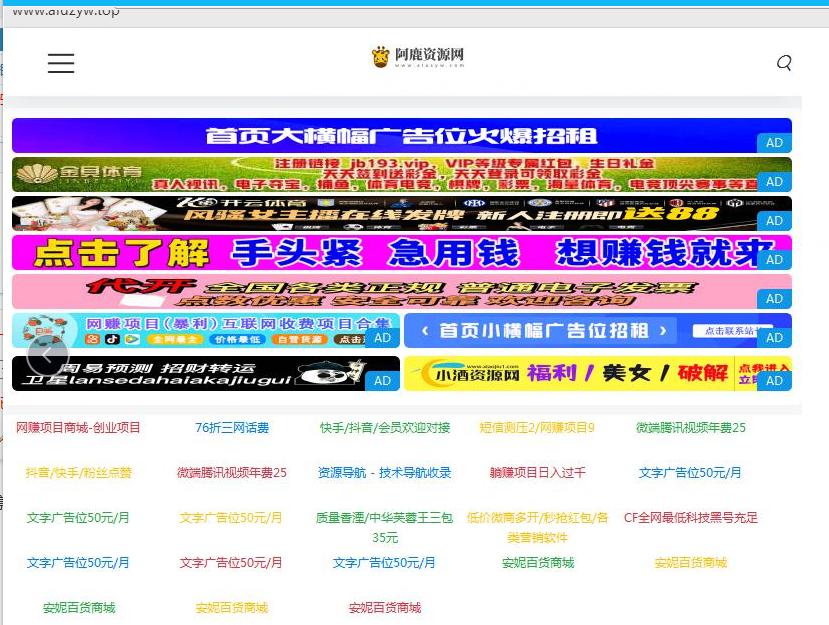Click AD badge on 网赚项目 small banner

tap(383, 338)
